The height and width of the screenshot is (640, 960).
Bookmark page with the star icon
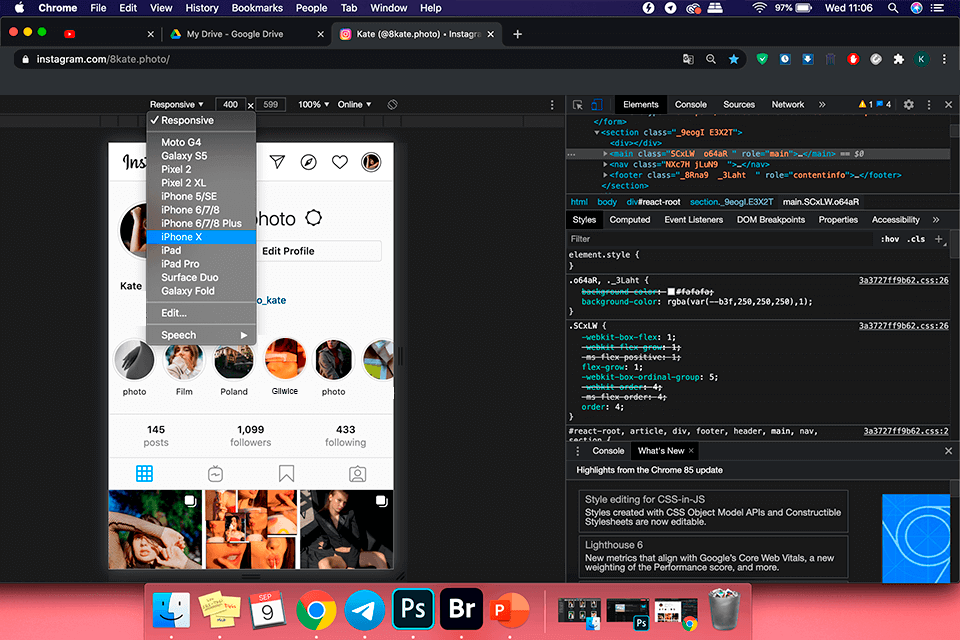734,59
